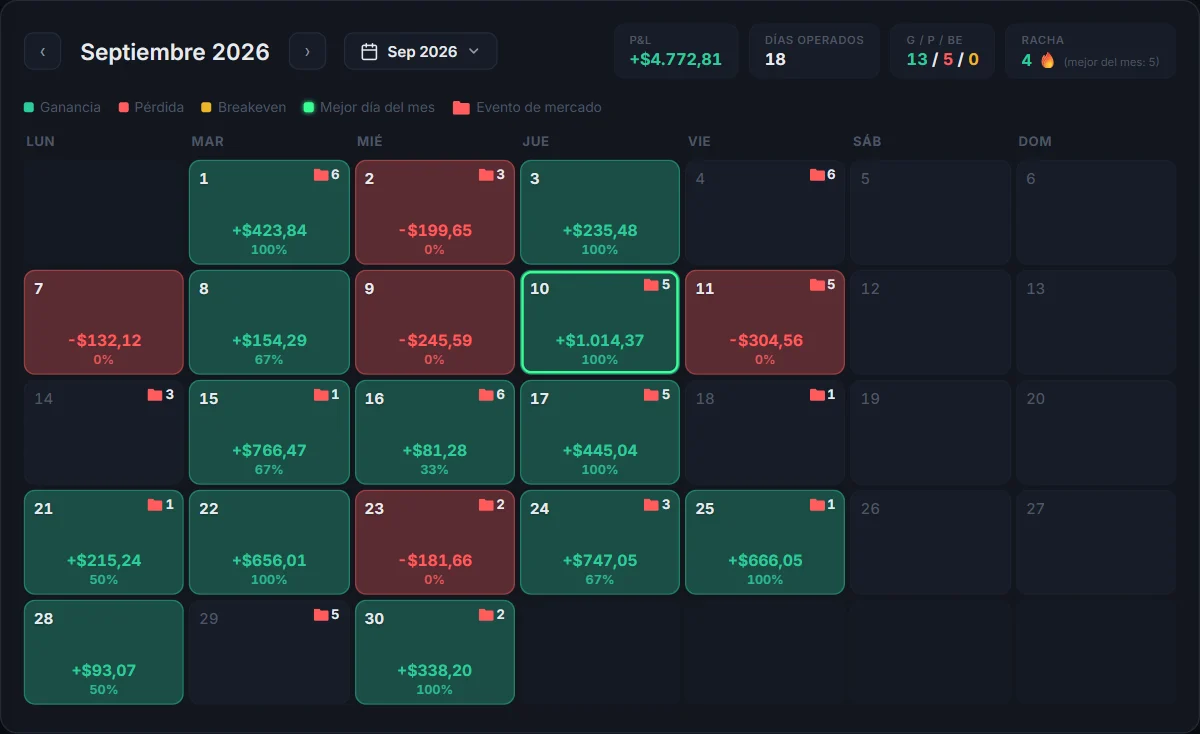Click the mejor del mes: 5 note
The height and width of the screenshot is (734, 1200).
[1112, 62]
